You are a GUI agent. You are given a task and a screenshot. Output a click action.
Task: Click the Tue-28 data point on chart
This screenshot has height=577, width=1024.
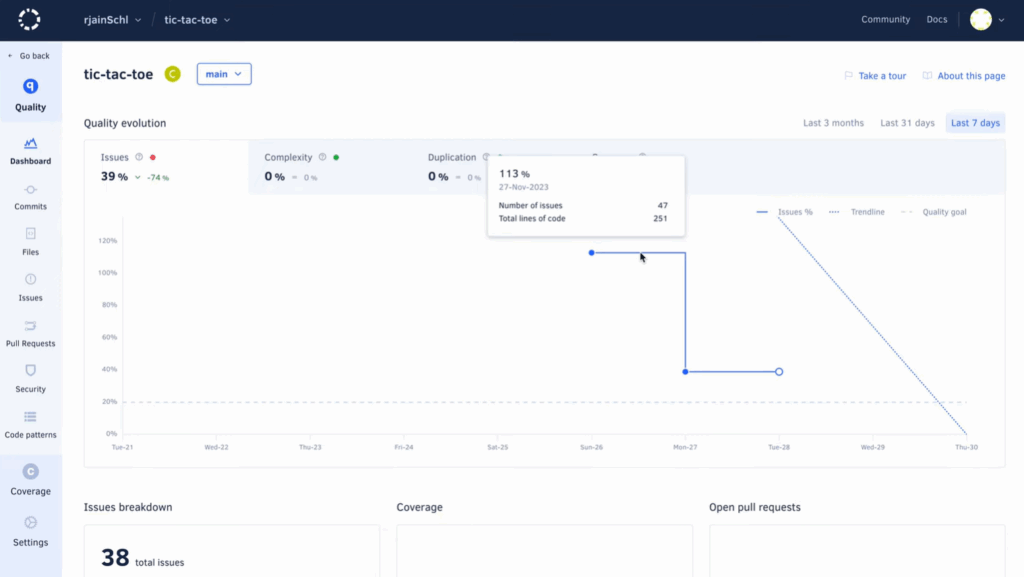coord(779,372)
